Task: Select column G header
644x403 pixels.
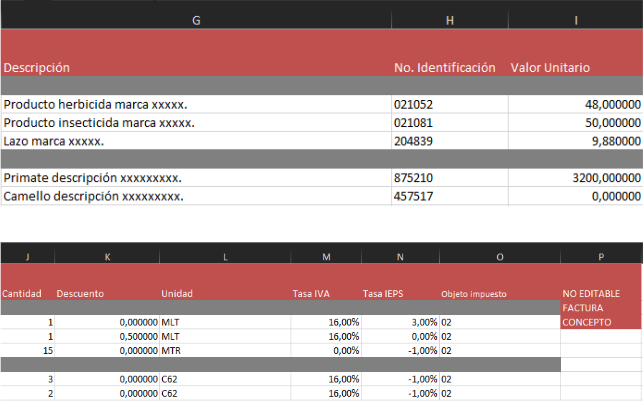Action: [195, 19]
